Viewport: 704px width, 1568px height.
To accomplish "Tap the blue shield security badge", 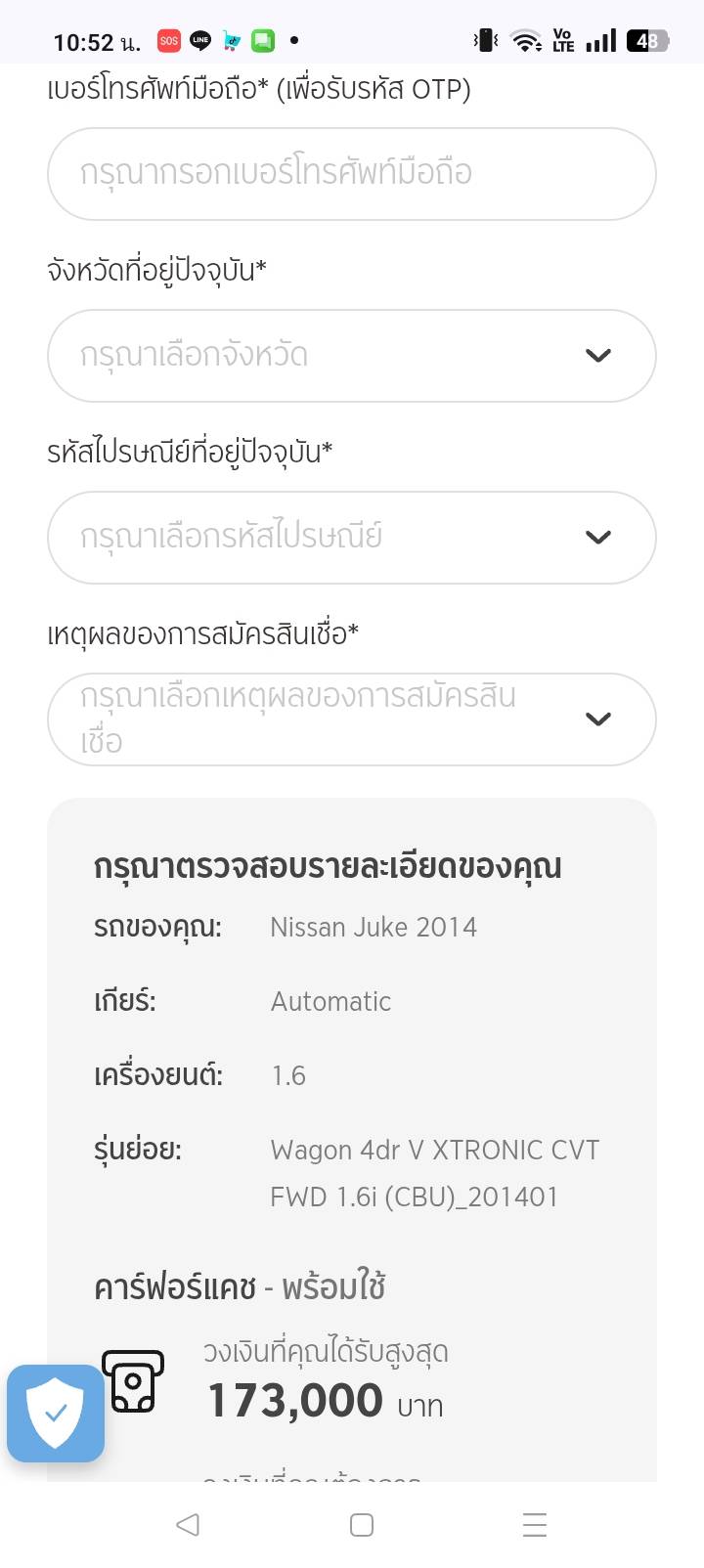I will point(56,1413).
